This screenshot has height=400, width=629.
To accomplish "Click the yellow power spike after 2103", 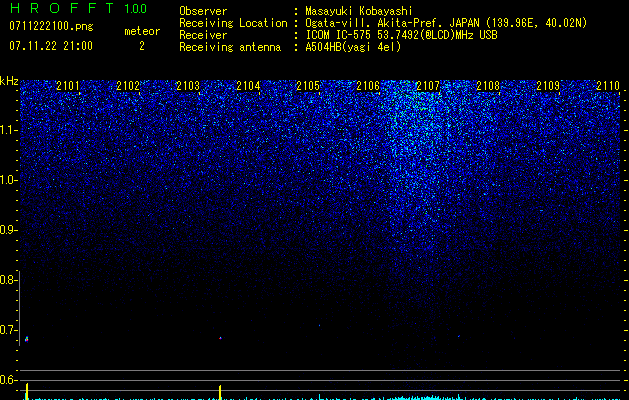I will pos(220,392).
